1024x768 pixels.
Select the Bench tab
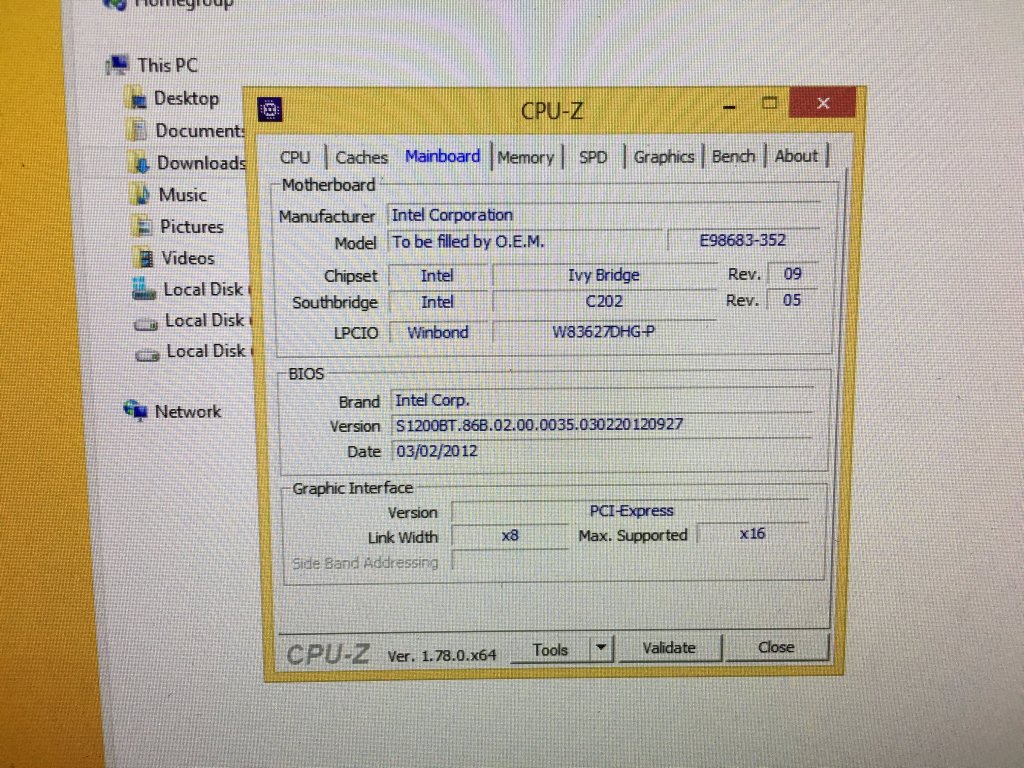(x=733, y=157)
